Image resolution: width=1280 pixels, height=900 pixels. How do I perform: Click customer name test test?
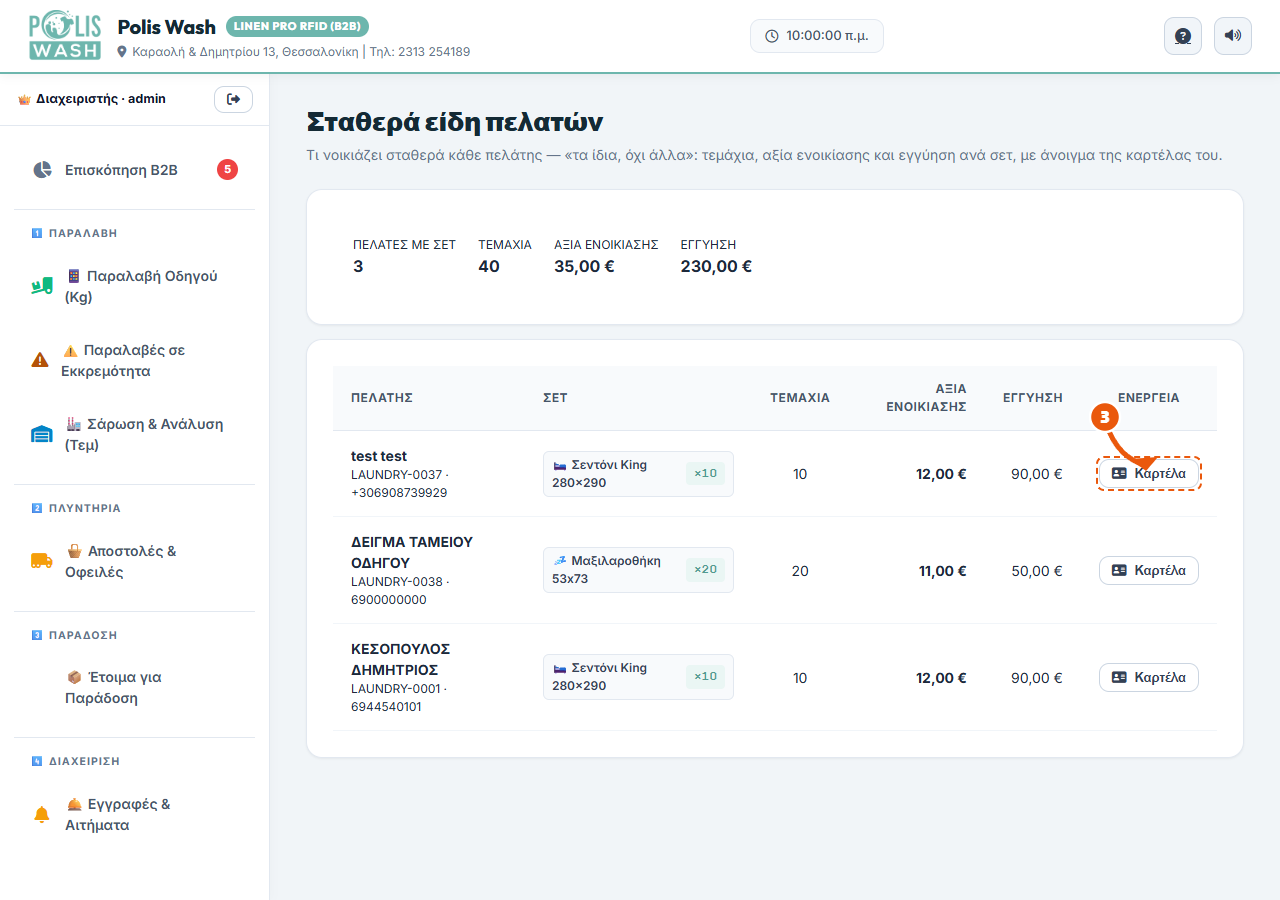coord(379,456)
